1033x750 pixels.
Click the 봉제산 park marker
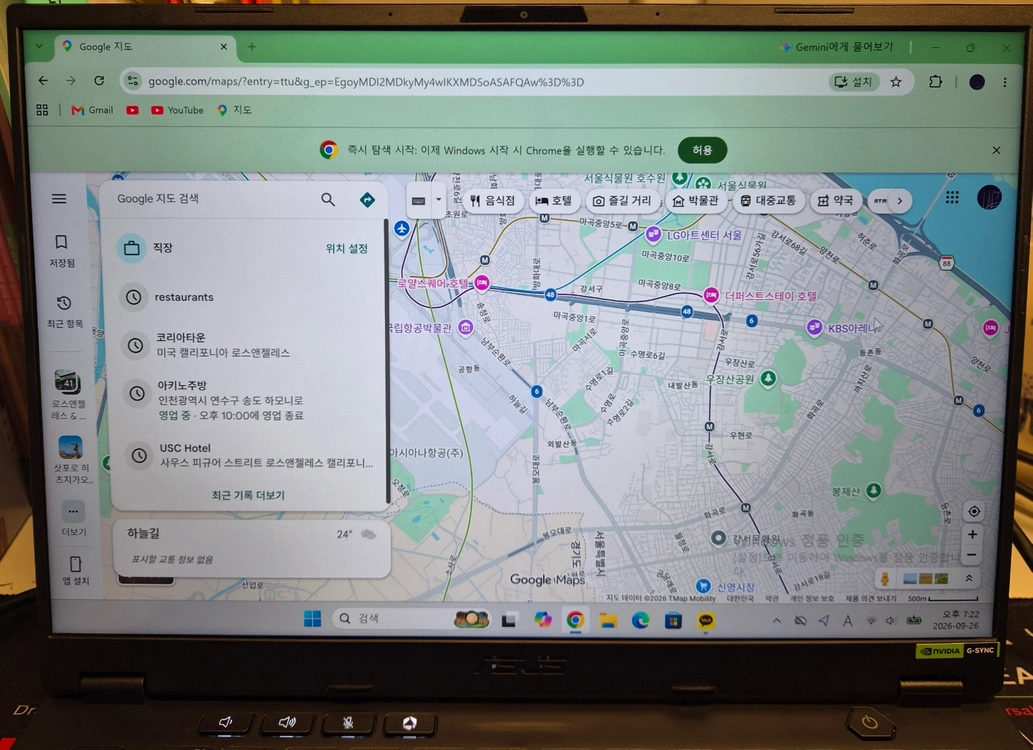click(x=874, y=490)
